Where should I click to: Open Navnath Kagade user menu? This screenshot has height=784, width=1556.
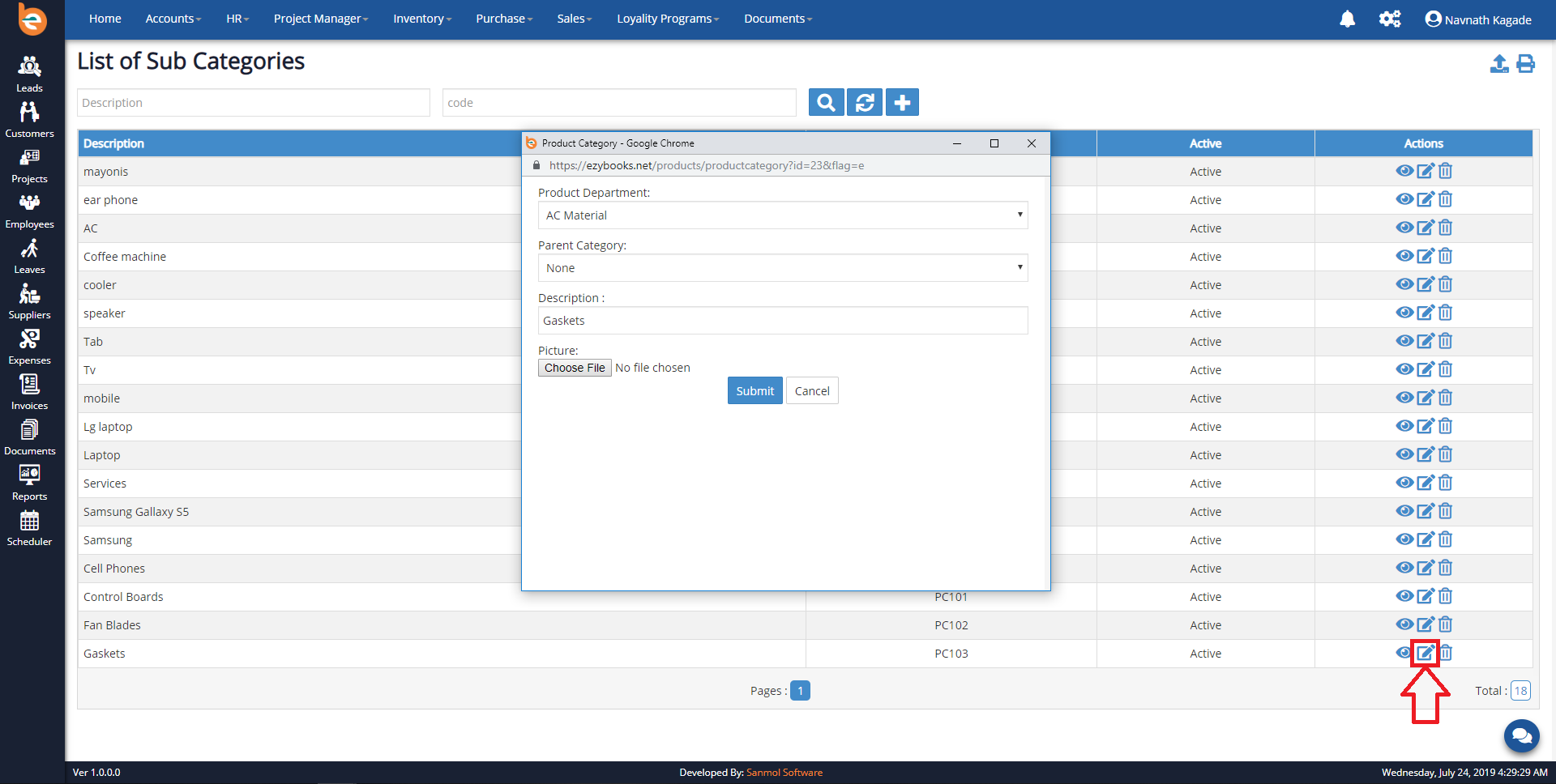pos(1478,19)
